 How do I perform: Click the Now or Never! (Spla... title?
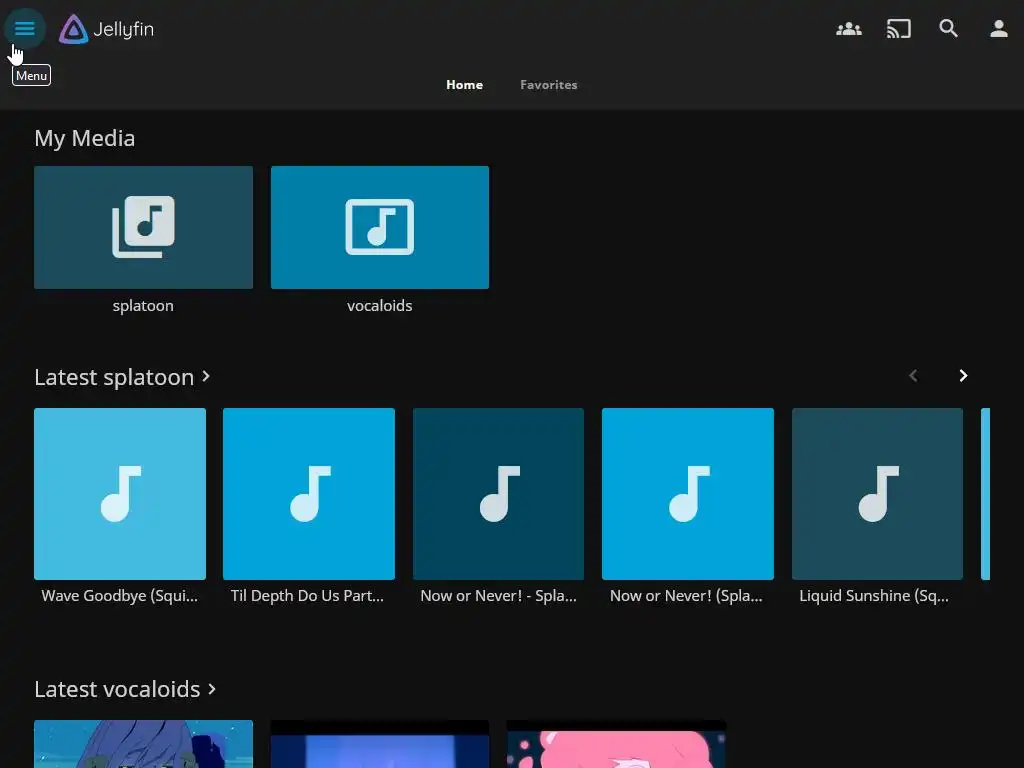click(686, 596)
